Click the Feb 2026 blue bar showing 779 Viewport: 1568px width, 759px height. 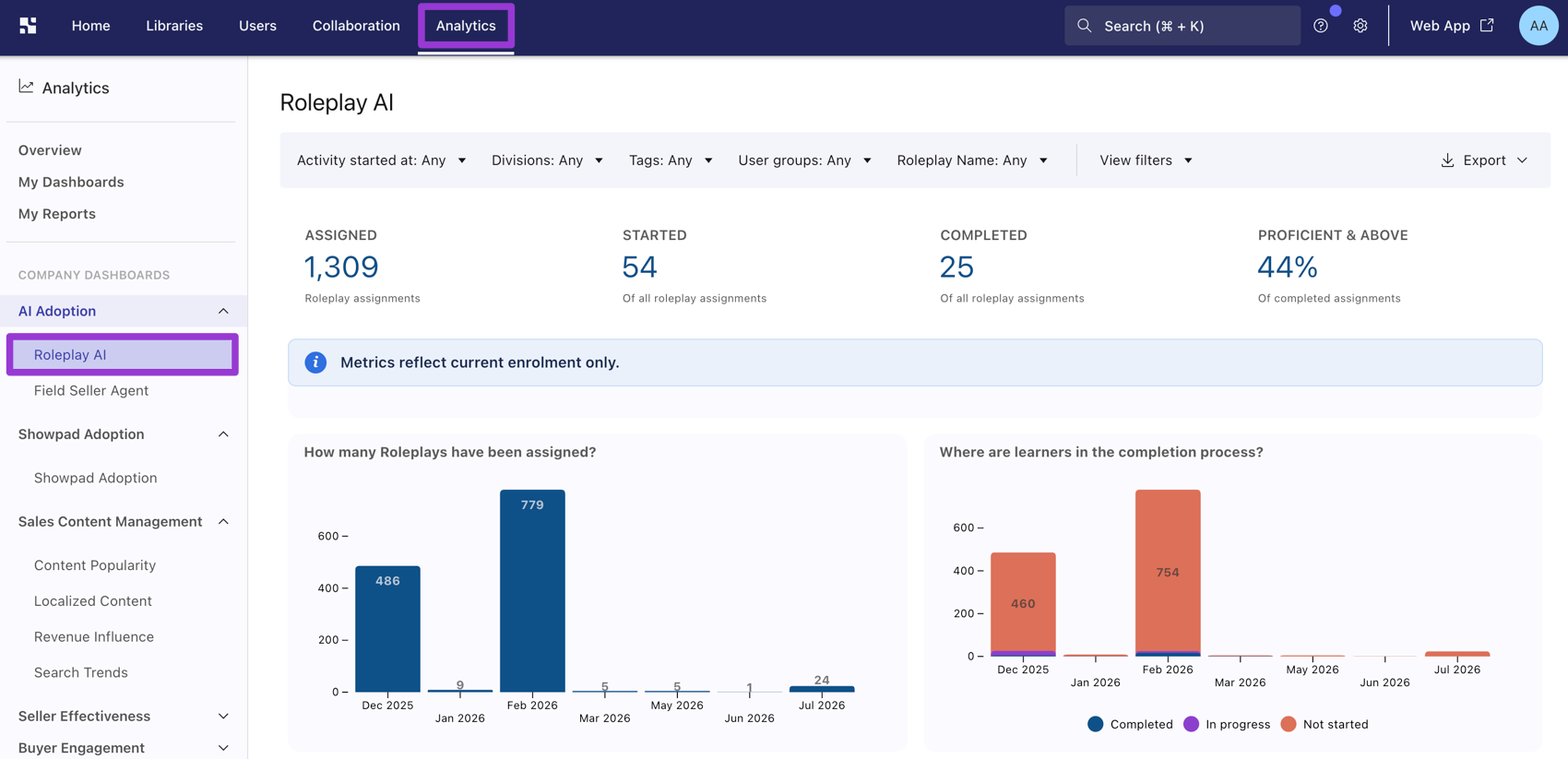point(532,590)
